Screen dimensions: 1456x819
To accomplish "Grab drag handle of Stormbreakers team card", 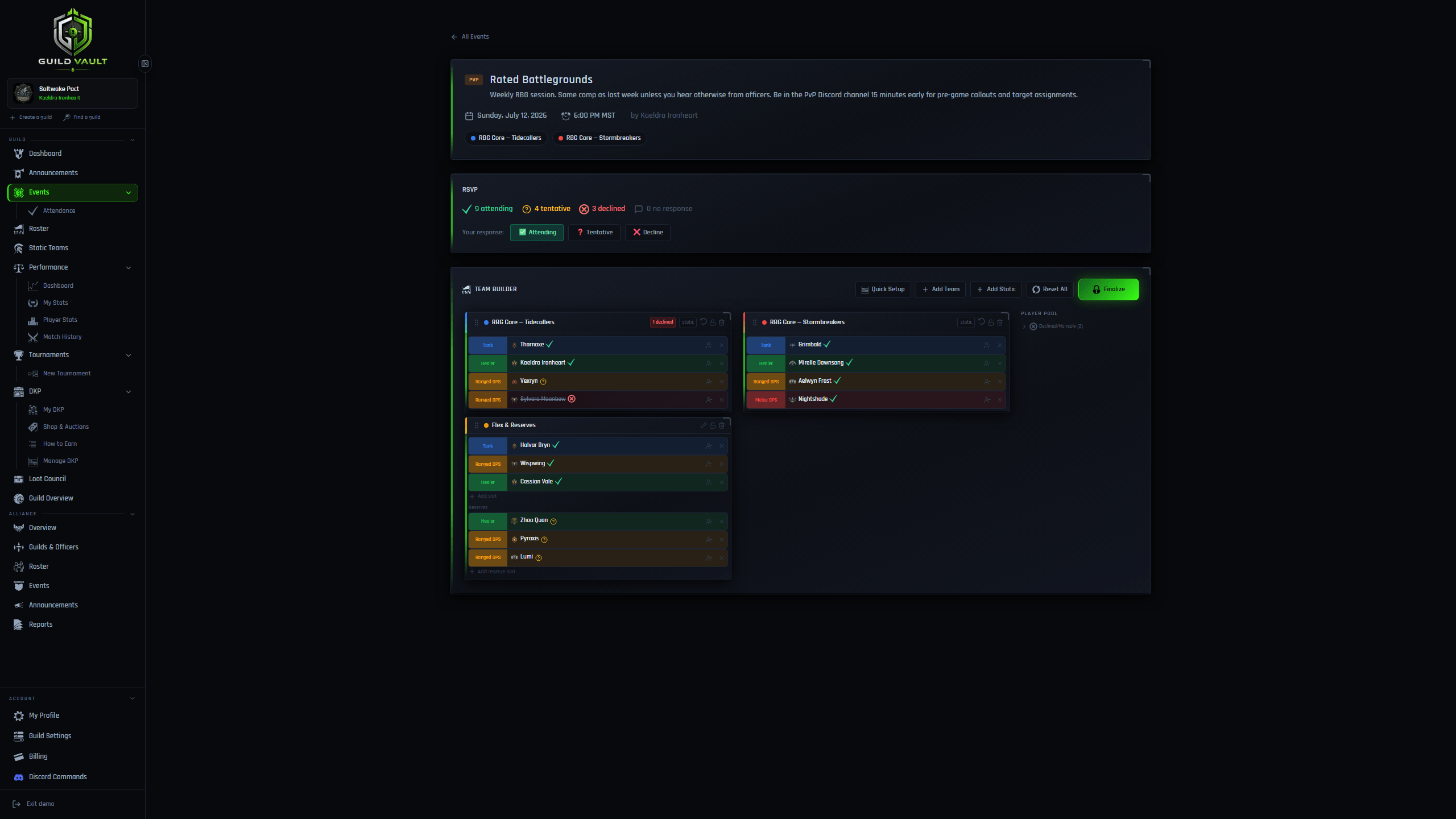I will tap(755, 322).
